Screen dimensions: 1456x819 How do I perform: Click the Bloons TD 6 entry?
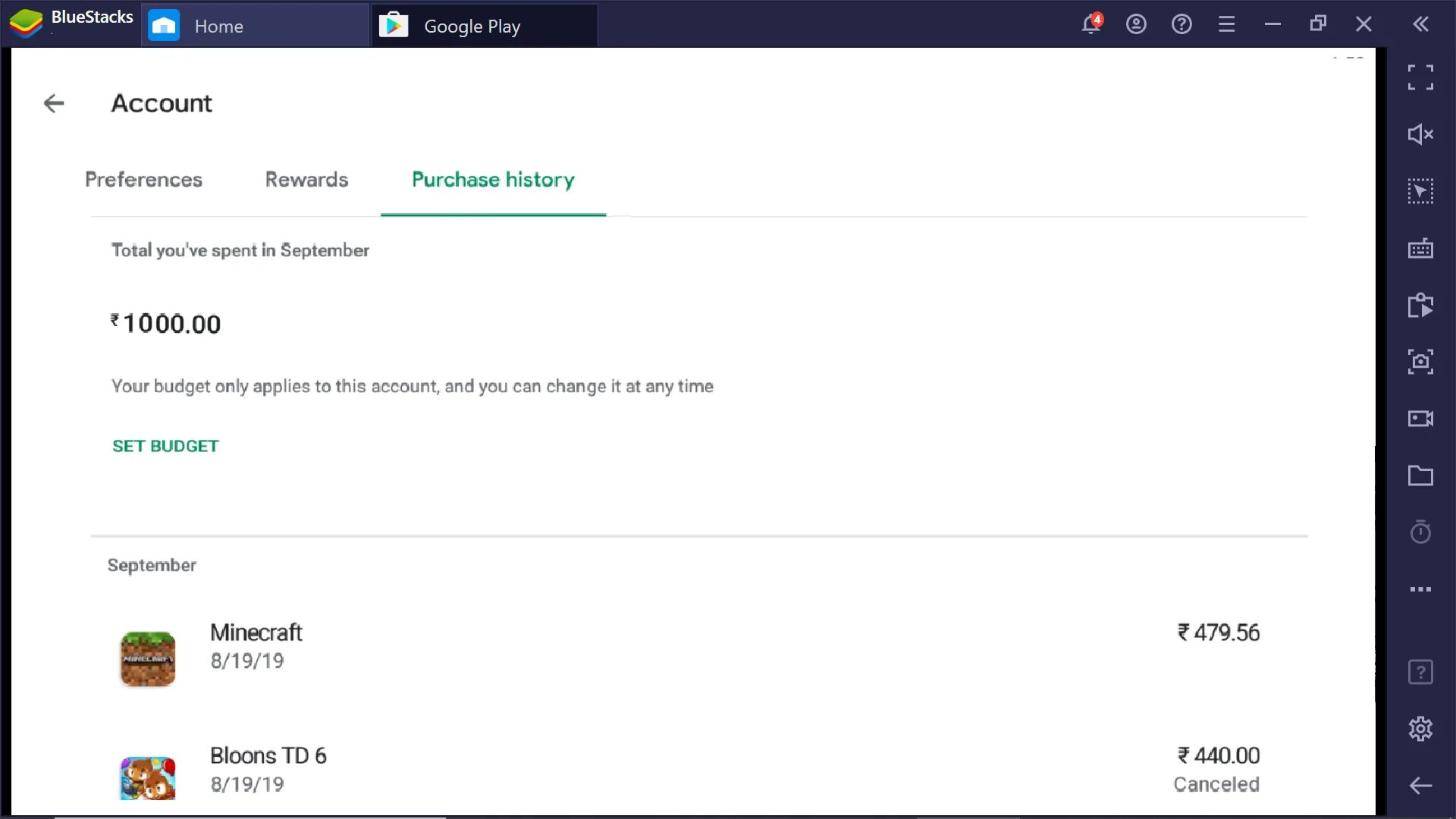[x=269, y=769]
